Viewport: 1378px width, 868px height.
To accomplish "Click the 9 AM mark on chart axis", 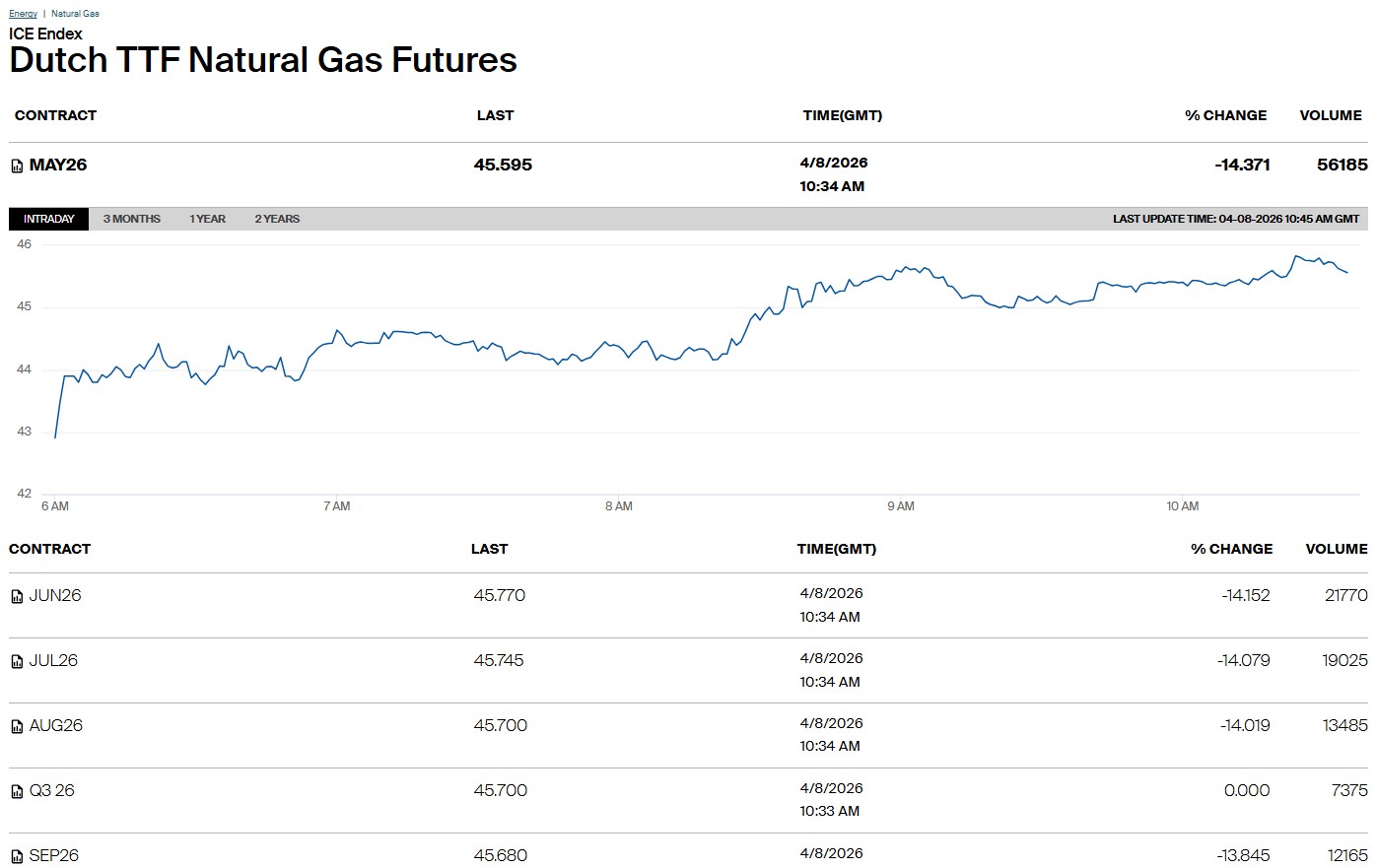I will 900,506.
